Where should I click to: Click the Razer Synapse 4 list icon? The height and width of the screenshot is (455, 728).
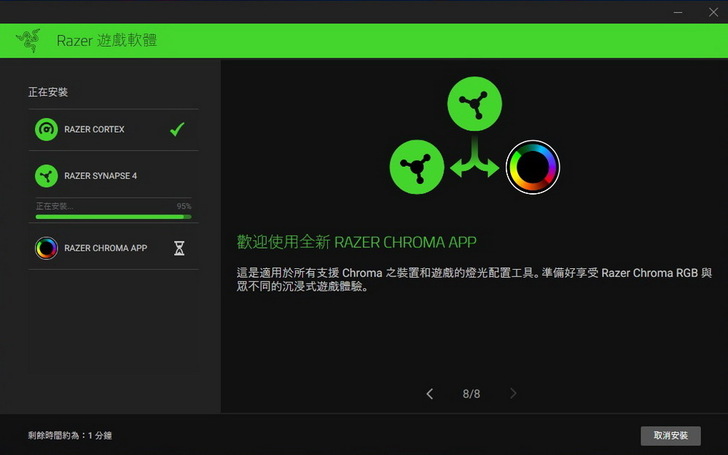(46, 176)
